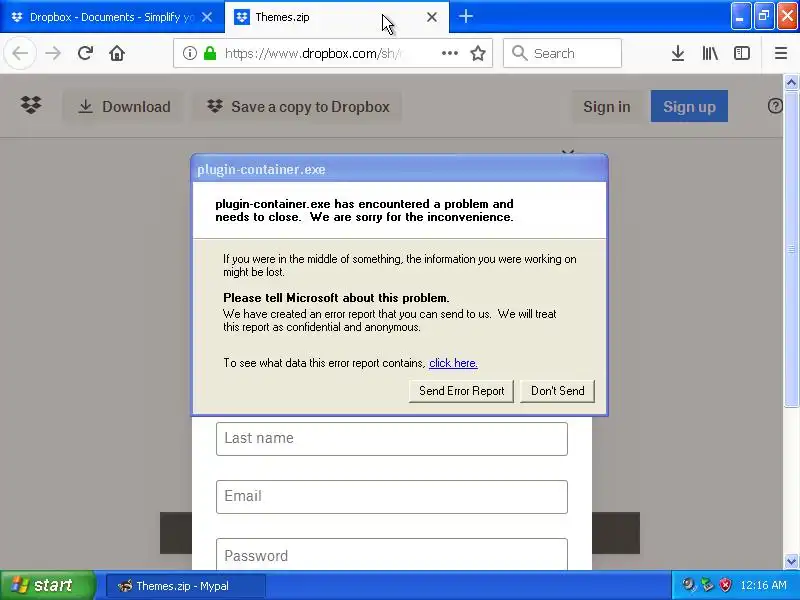Select Themes.zip - Mypal taskbar item
Image resolution: width=800 pixels, height=600 pixels.
point(185,586)
